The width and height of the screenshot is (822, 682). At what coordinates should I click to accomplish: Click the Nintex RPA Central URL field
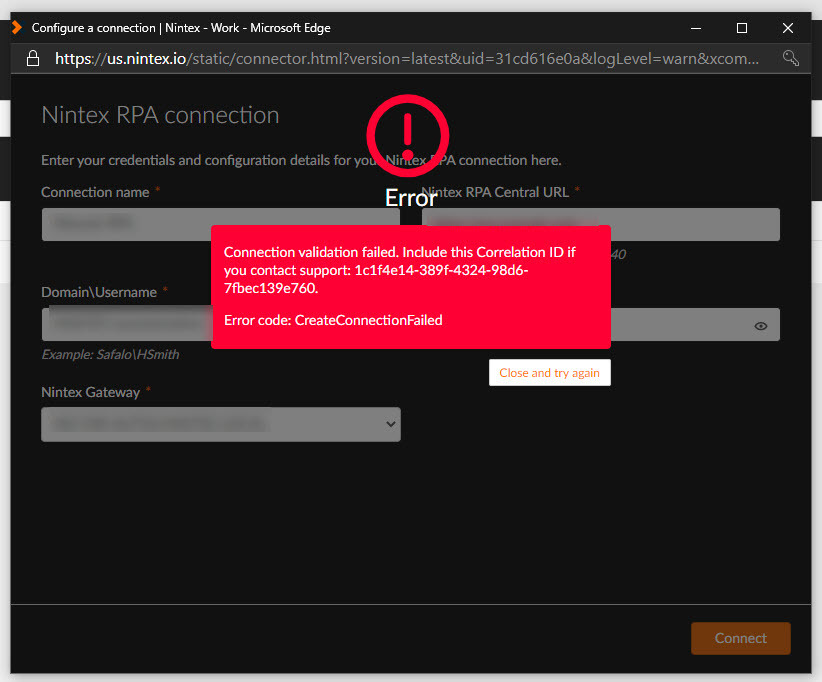coord(601,224)
